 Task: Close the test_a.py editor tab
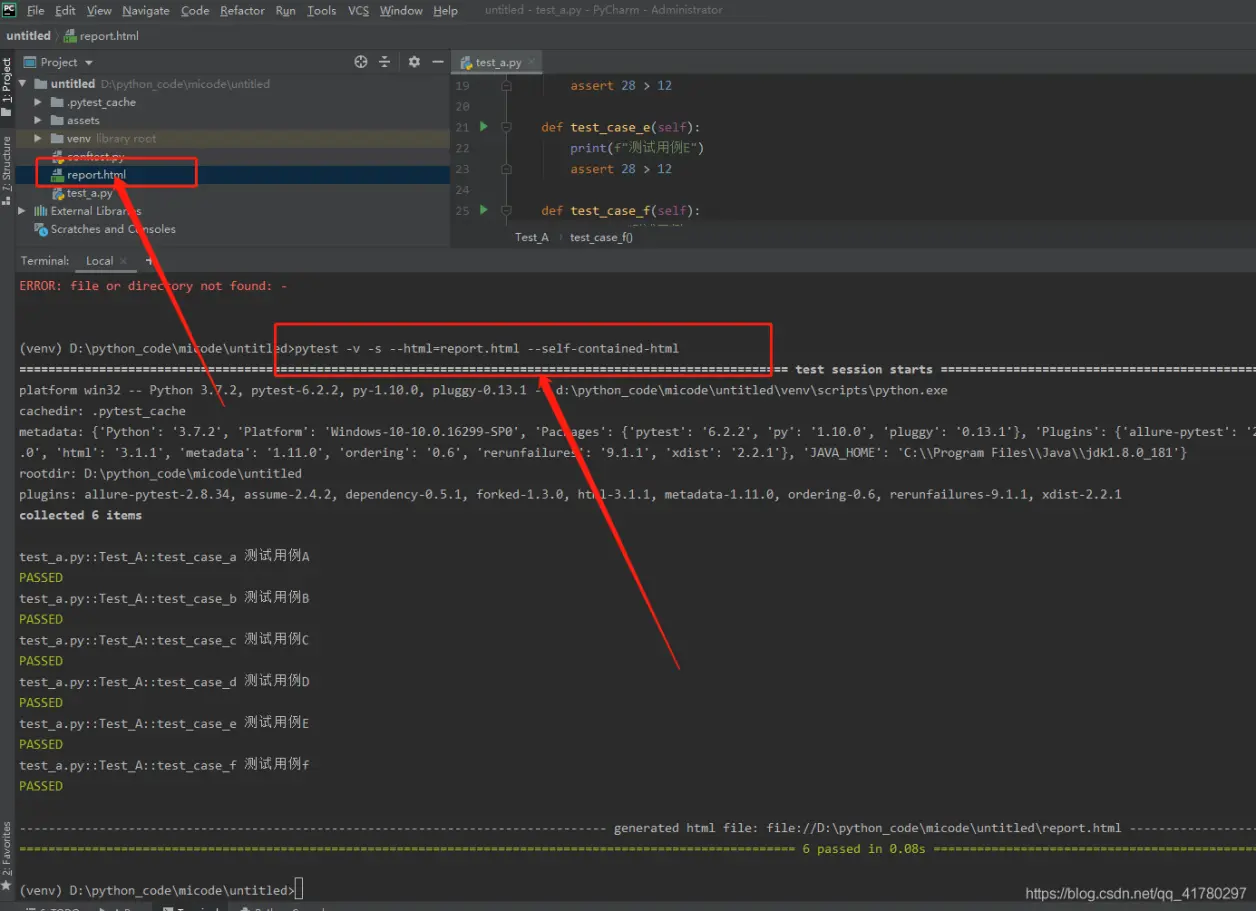tap(531, 62)
